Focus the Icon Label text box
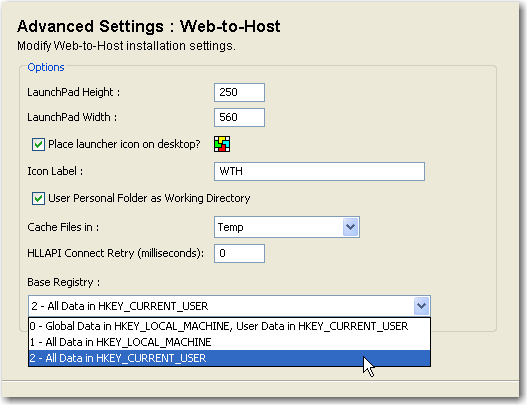 pyautogui.click(x=319, y=171)
